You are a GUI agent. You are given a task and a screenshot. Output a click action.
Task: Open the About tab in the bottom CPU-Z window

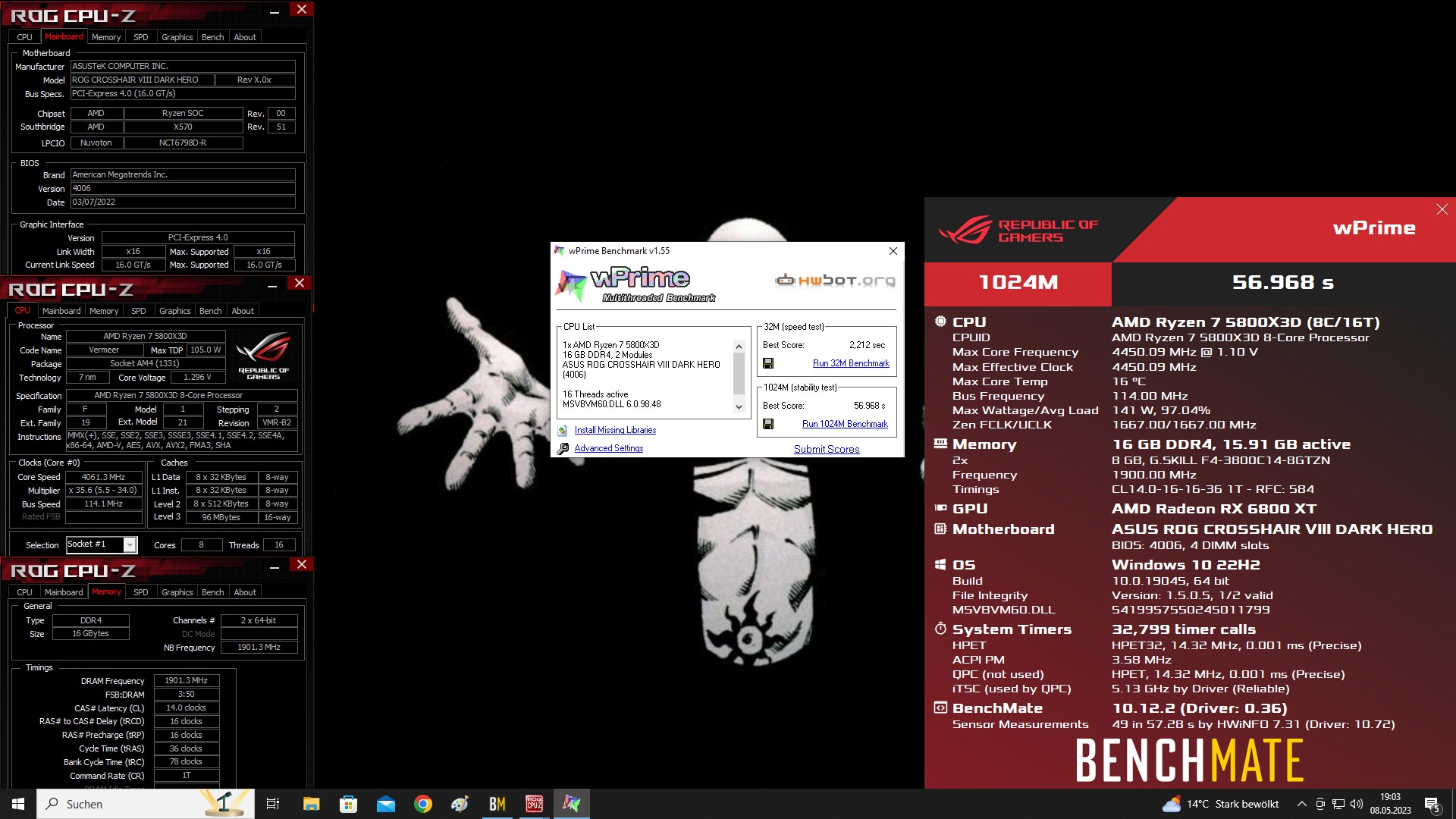coord(245,592)
